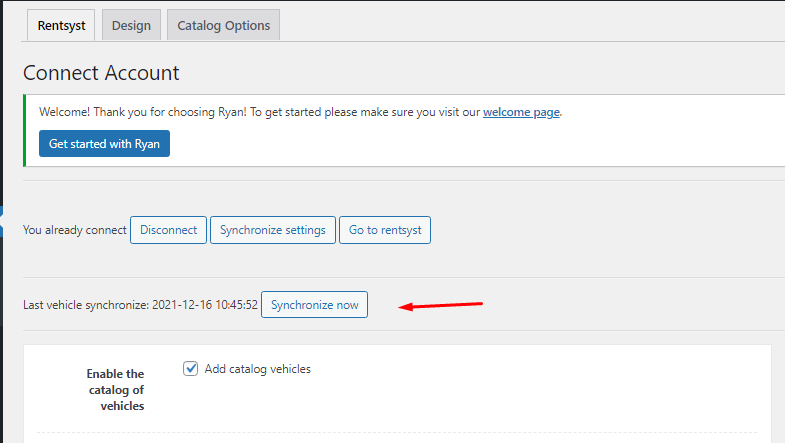Click the Synchronize settings button
Image resolution: width=785 pixels, height=443 pixels.
(x=272, y=230)
